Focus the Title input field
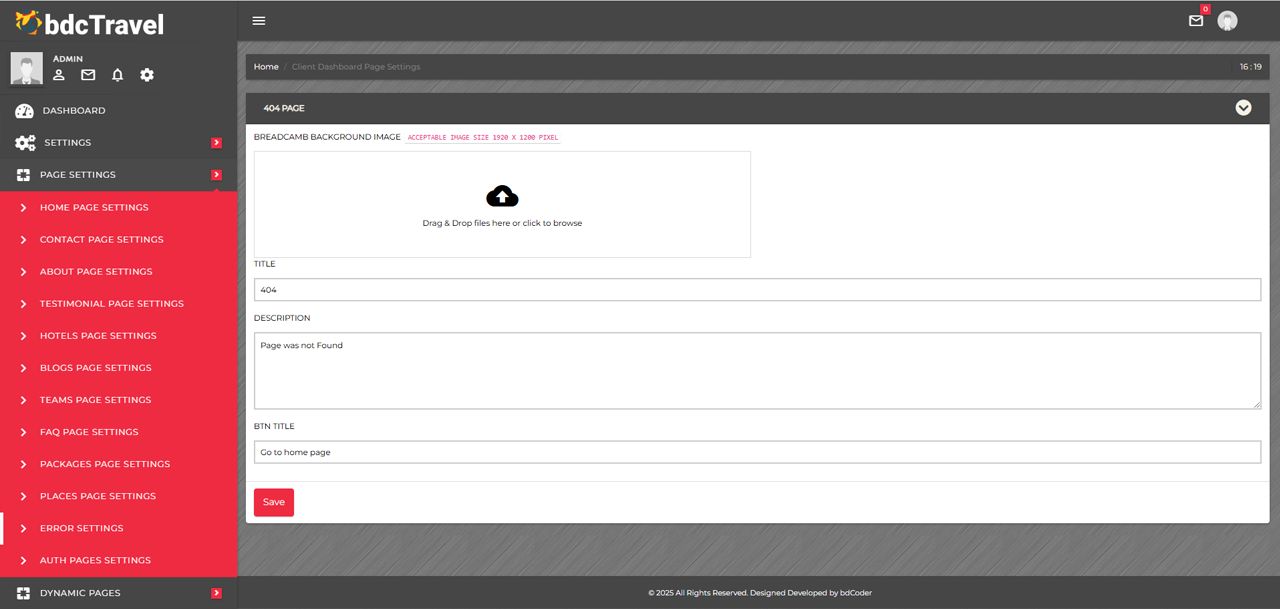Viewport: 1280px width, 609px height. point(757,289)
